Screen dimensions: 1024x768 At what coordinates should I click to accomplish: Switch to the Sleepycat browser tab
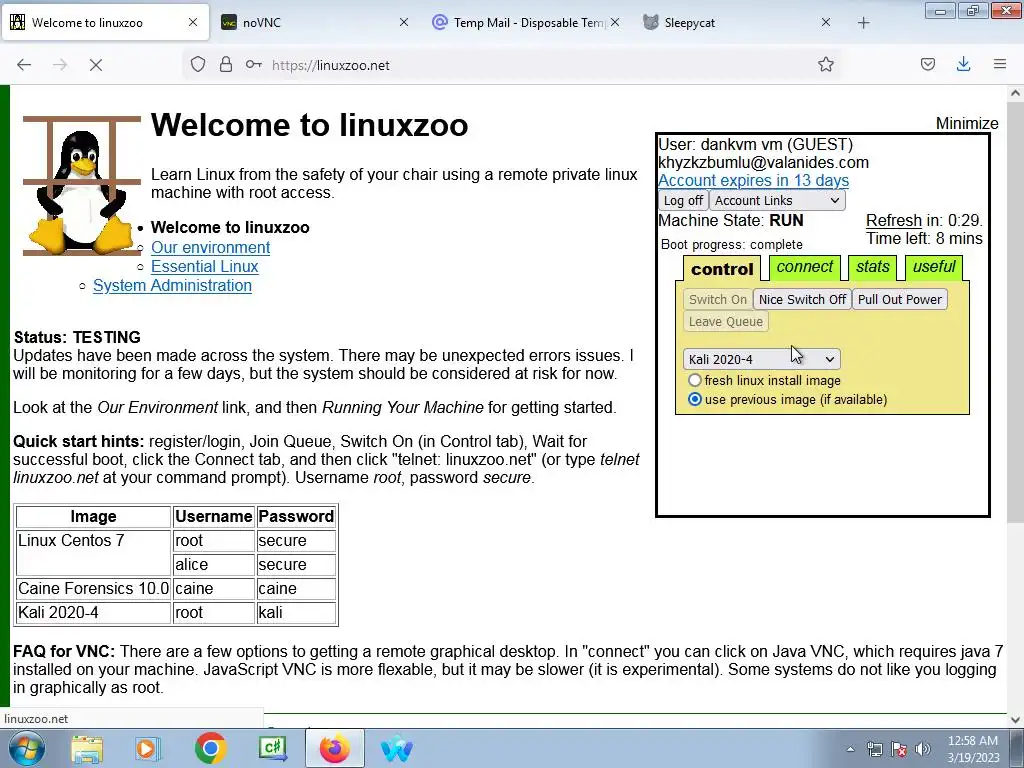pos(737,22)
